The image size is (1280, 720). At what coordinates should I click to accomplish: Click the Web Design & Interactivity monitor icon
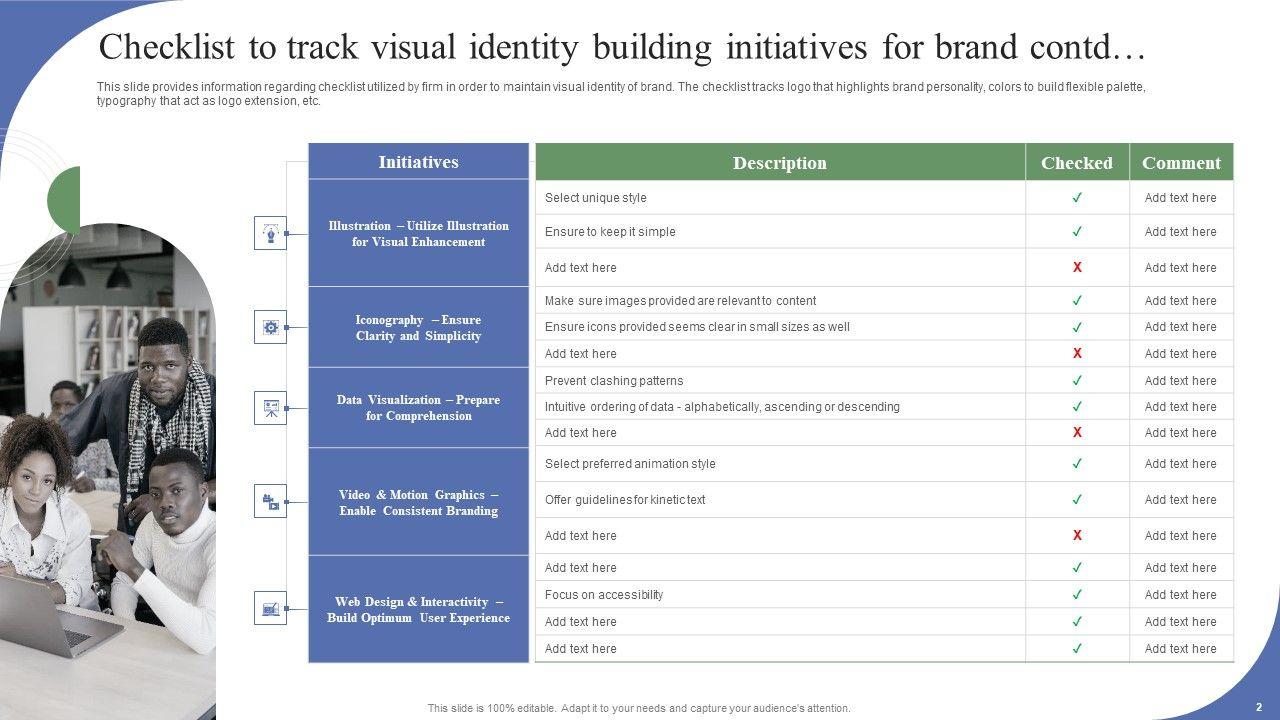(270, 608)
